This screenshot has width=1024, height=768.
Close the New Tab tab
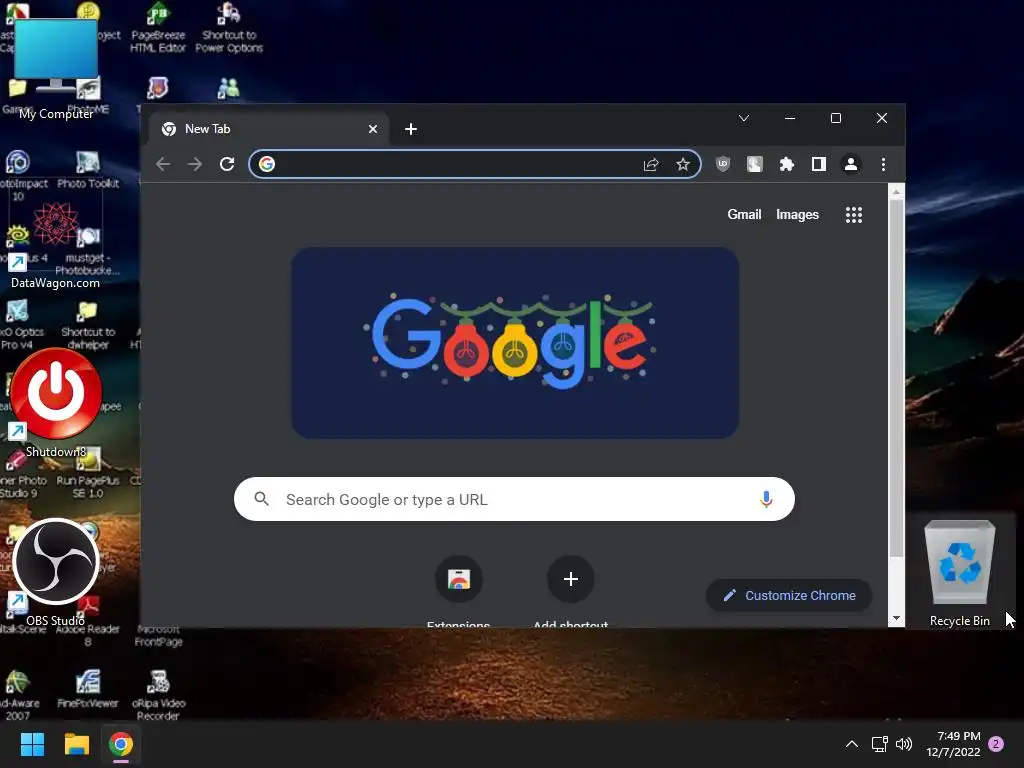[x=373, y=129]
